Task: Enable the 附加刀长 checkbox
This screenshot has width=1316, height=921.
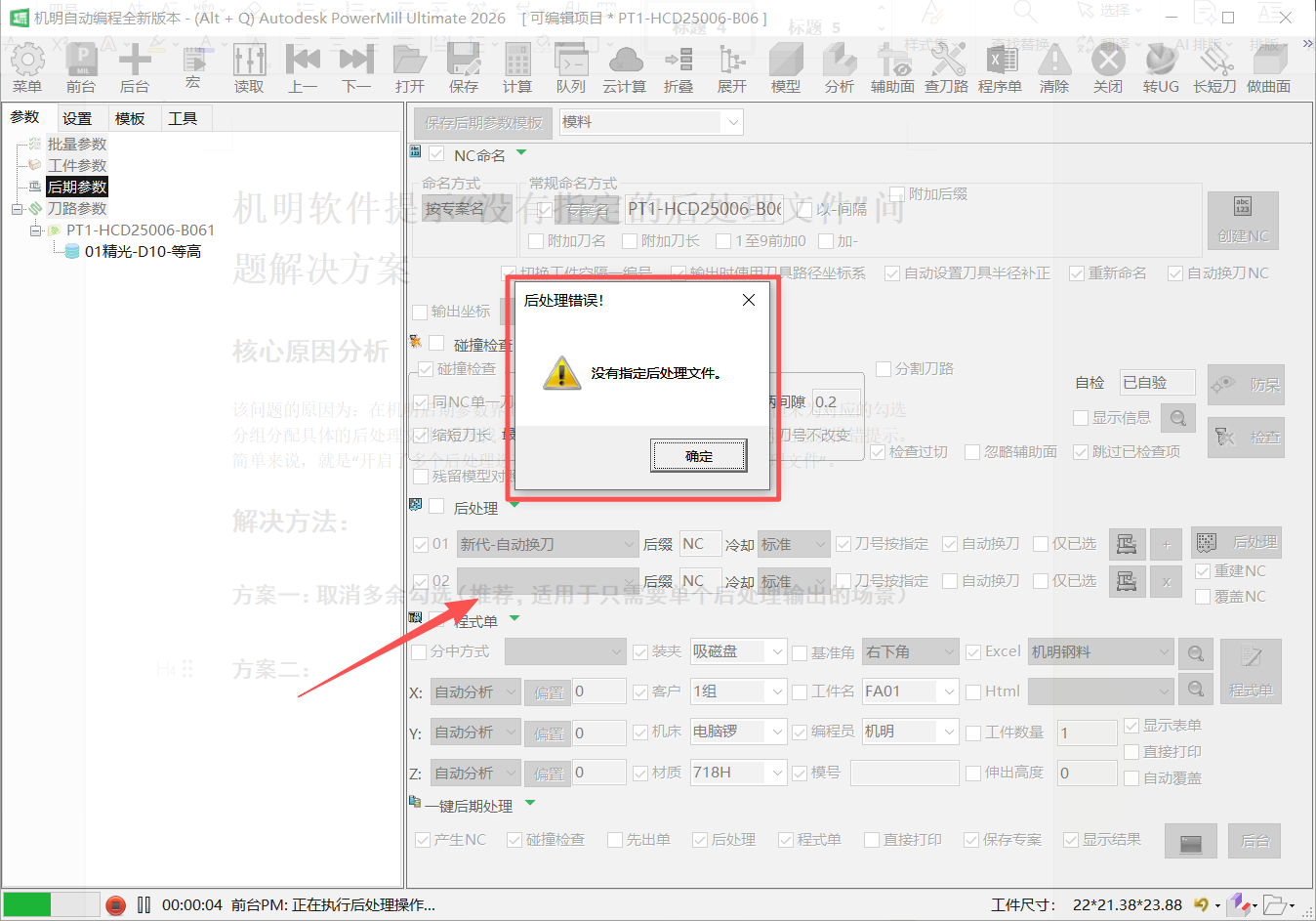Action: [630, 241]
